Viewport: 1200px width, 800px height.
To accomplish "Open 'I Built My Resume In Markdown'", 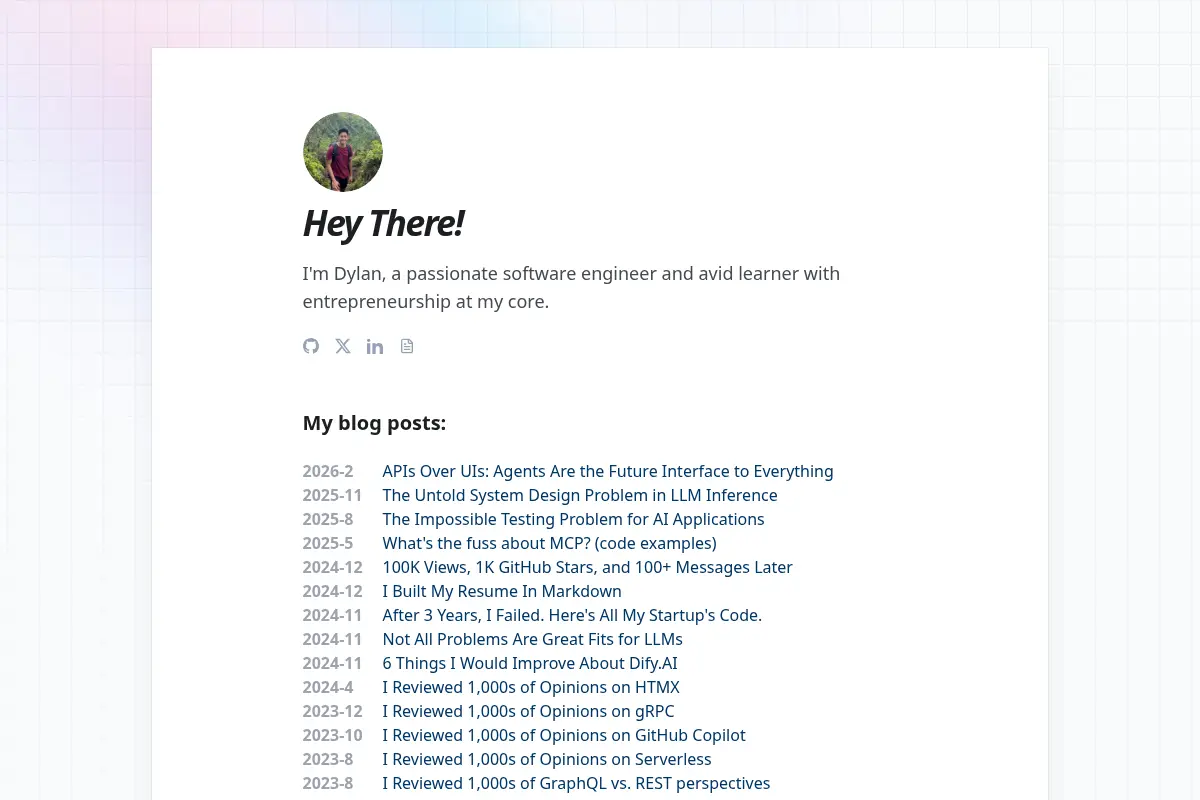I will 502,591.
